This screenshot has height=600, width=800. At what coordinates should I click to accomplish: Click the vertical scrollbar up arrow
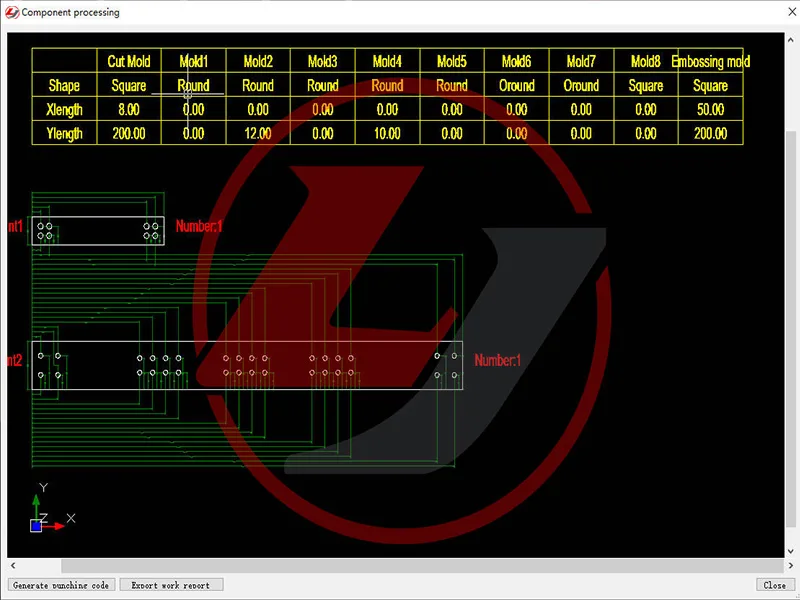click(791, 38)
